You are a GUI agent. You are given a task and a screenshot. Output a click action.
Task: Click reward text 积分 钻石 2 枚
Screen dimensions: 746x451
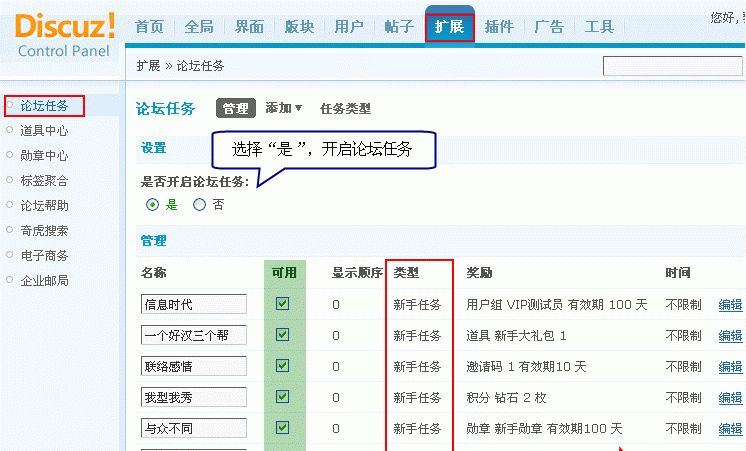click(506, 397)
